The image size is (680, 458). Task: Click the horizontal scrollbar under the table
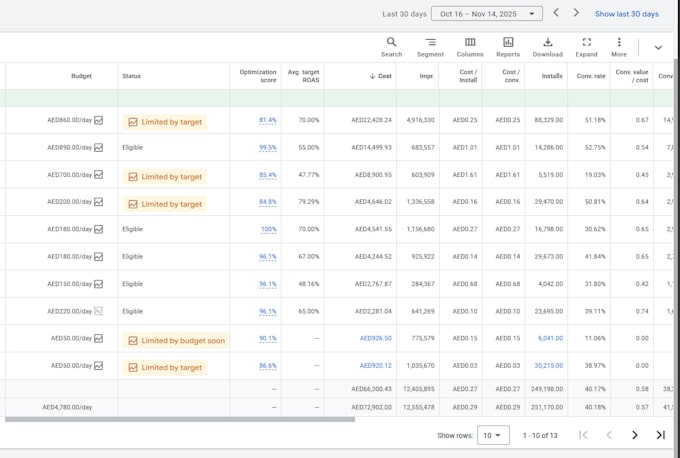180,419
